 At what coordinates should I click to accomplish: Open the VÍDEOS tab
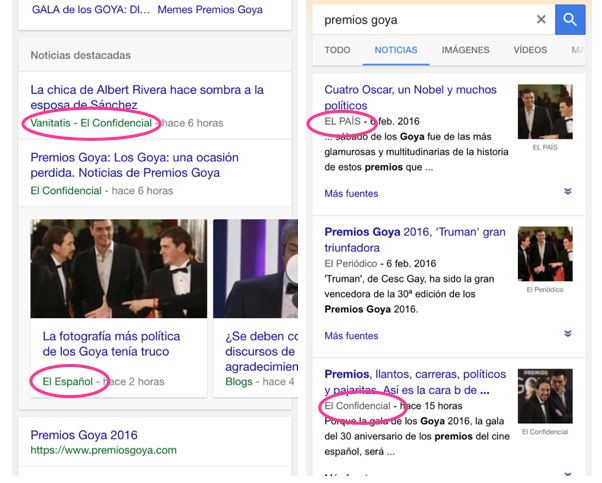(530, 50)
